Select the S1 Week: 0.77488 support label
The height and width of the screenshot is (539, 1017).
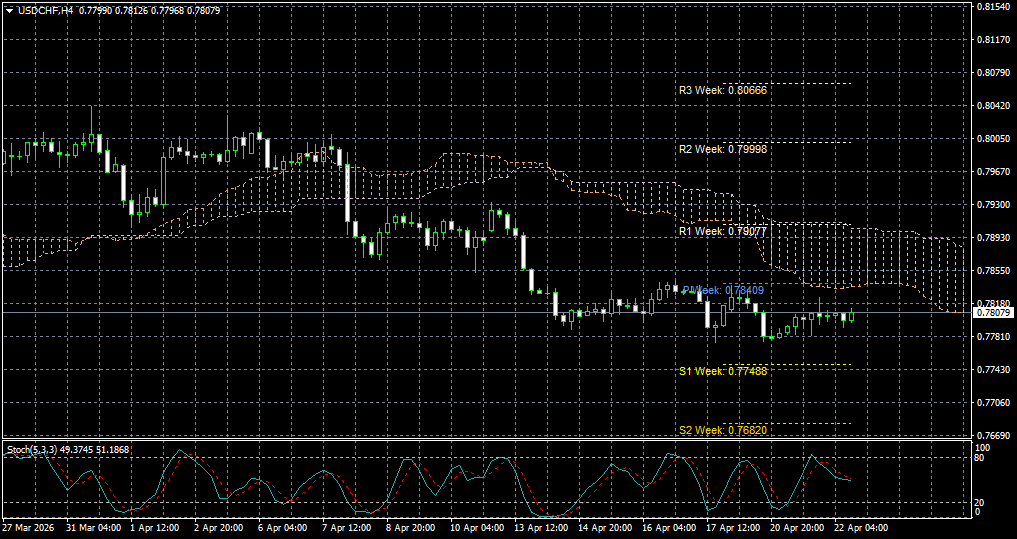pos(723,371)
